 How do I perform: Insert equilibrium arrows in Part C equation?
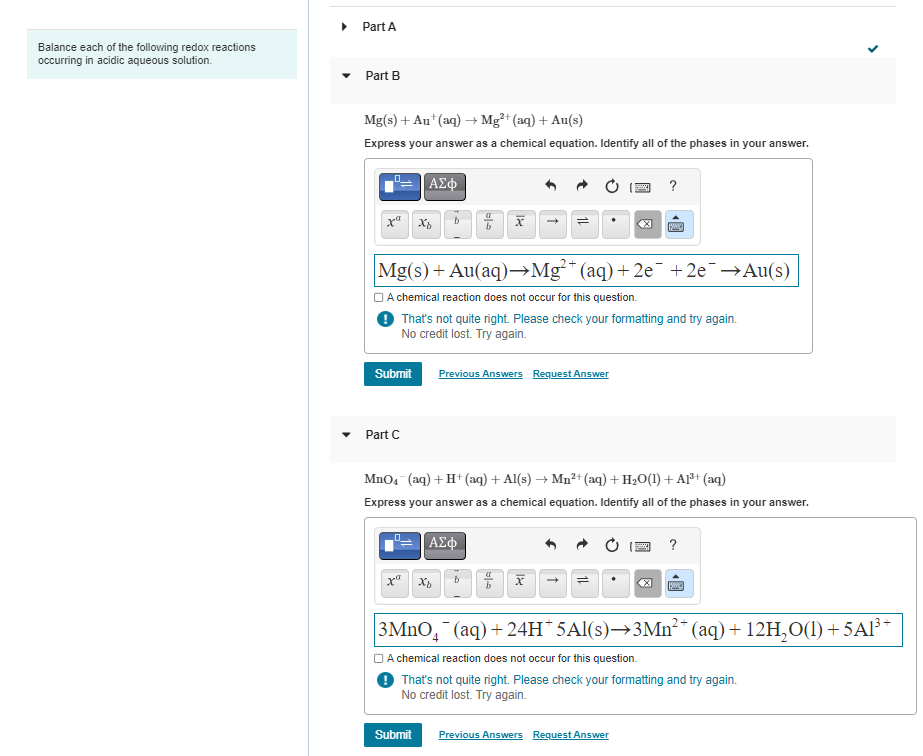click(584, 583)
